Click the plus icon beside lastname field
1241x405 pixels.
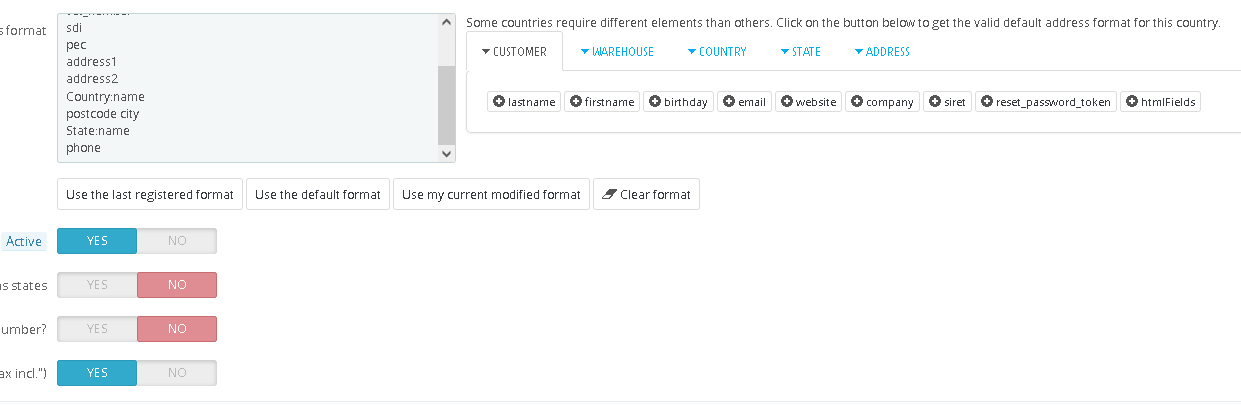(498, 102)
